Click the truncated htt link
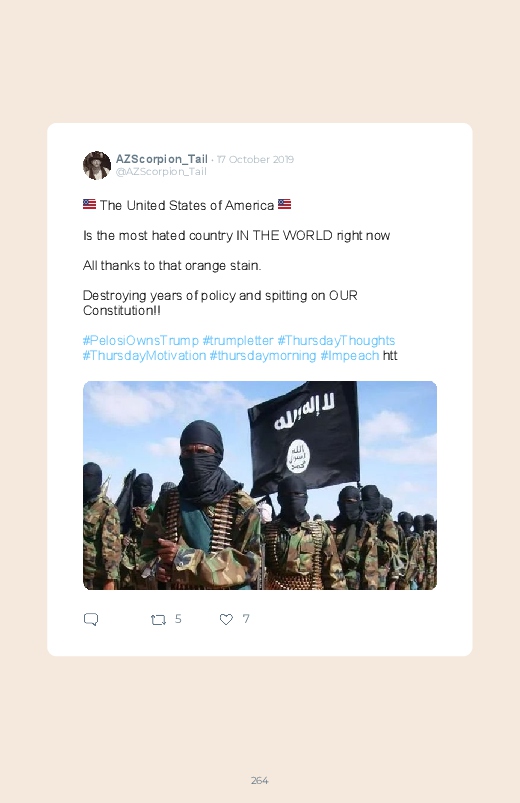Screen dimensions: 520x803 point(390,355)
